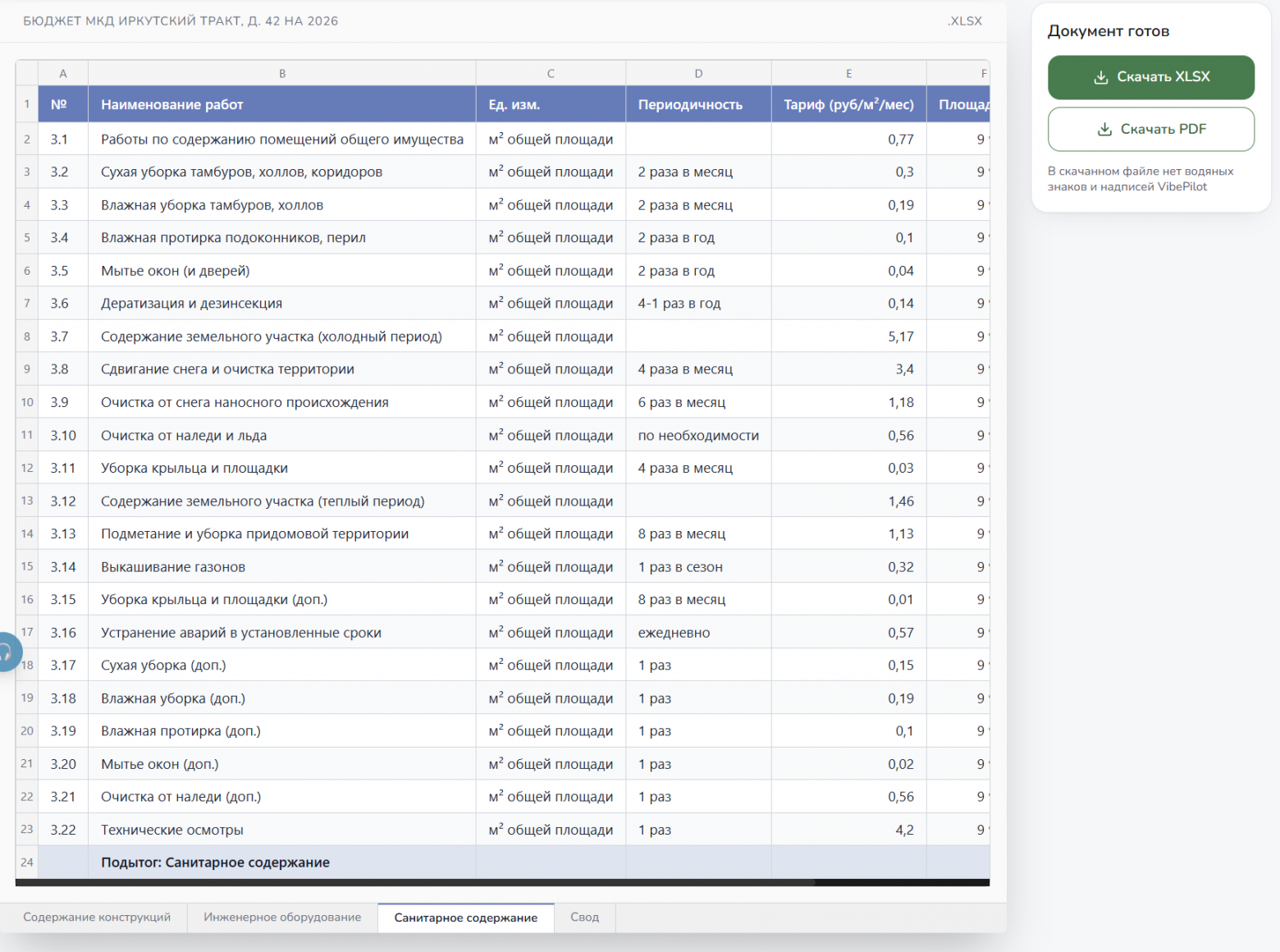Click the Периодичность header cell
The height and width of the screenshot is (952, 1280).
pos(698,104)
